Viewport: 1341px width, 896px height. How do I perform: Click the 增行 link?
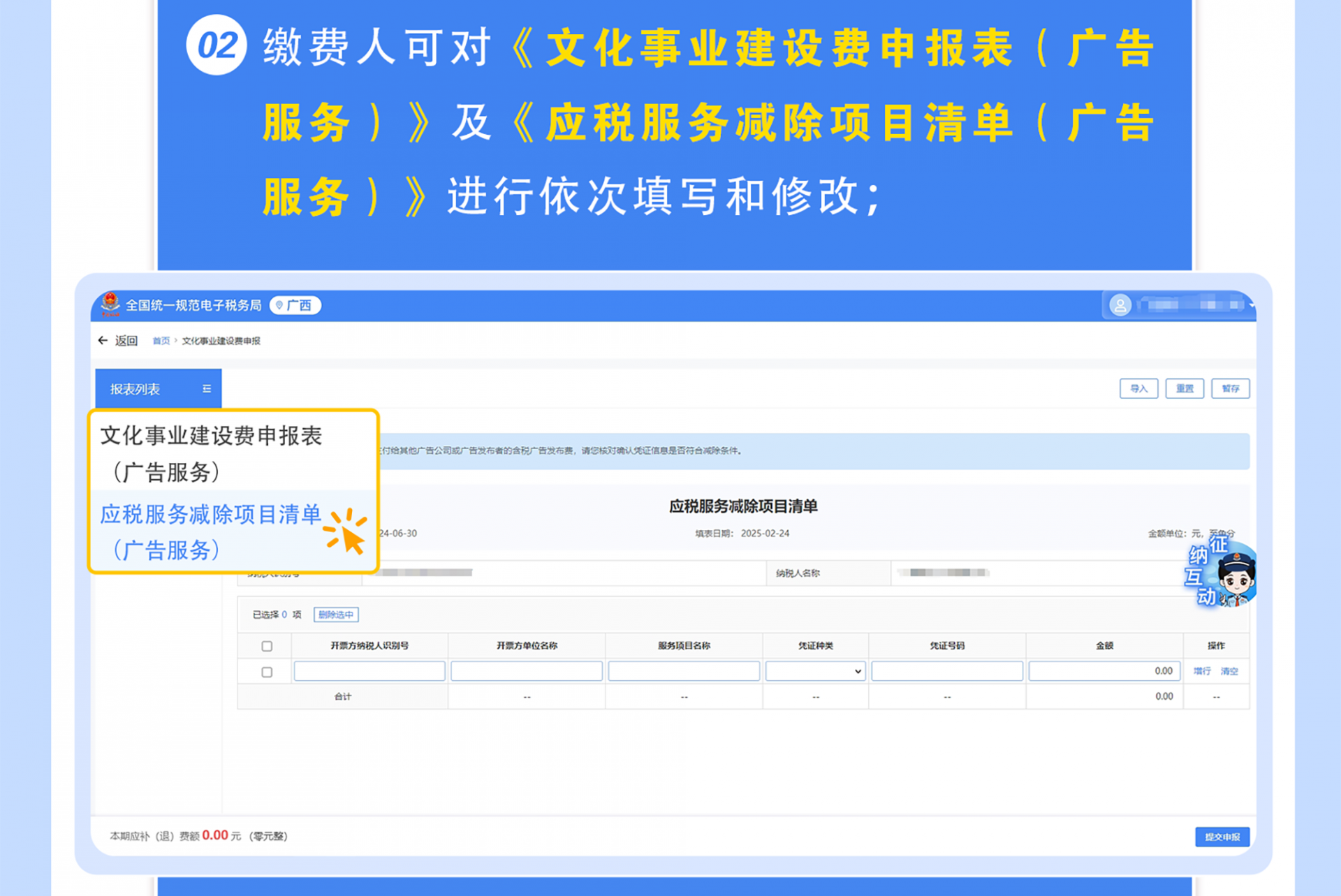tap(1201, 671)
